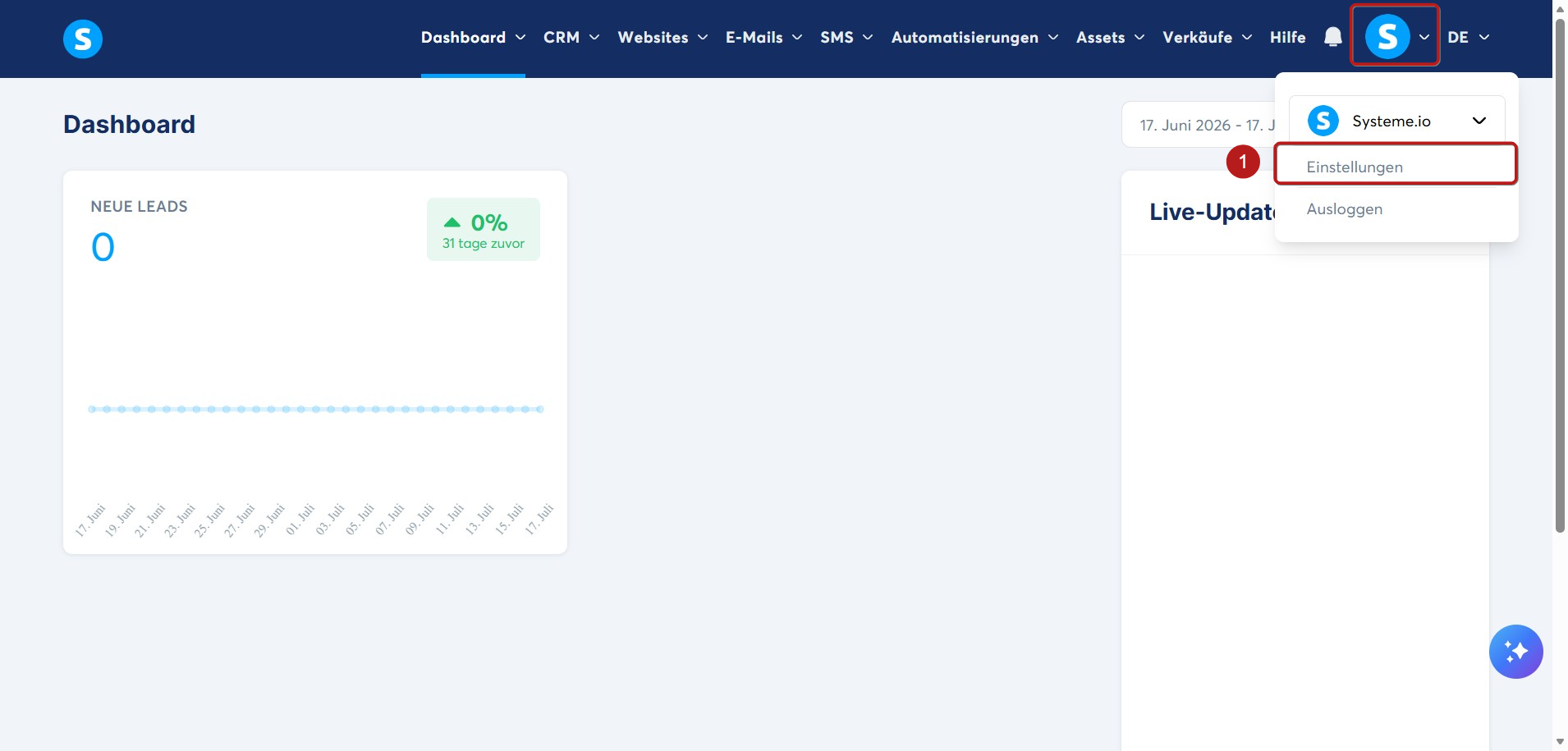The height and width of the screenshot is (751, 1568).
Task: Click the Systeme.io workspace logo in dropdown
Action: pyautogui.click(x=1323, y=121)
